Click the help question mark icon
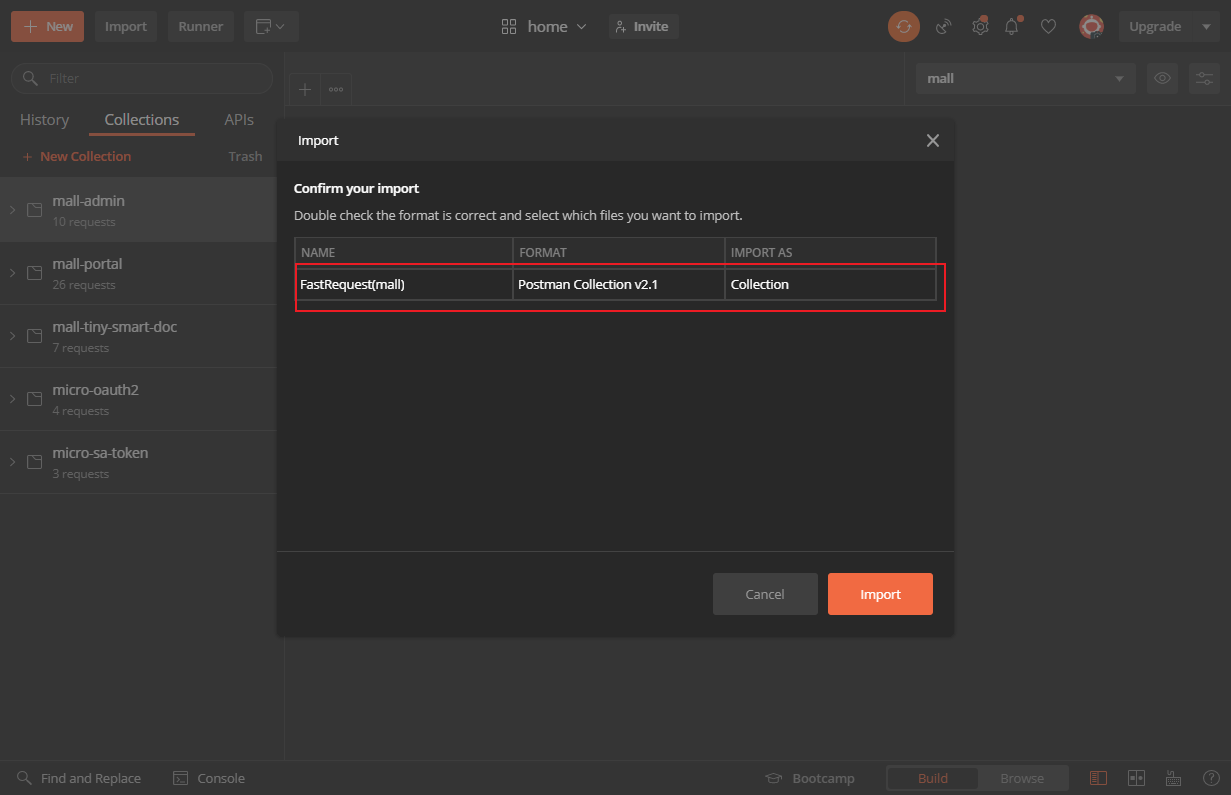 [1210, 778]
